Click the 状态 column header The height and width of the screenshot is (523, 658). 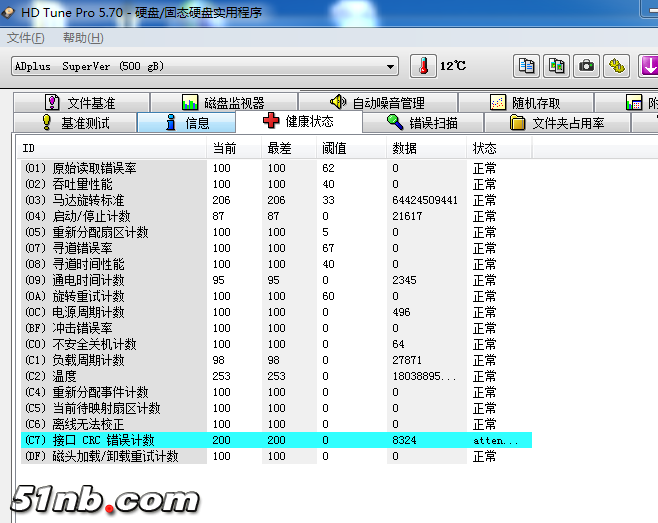(484, 147)
